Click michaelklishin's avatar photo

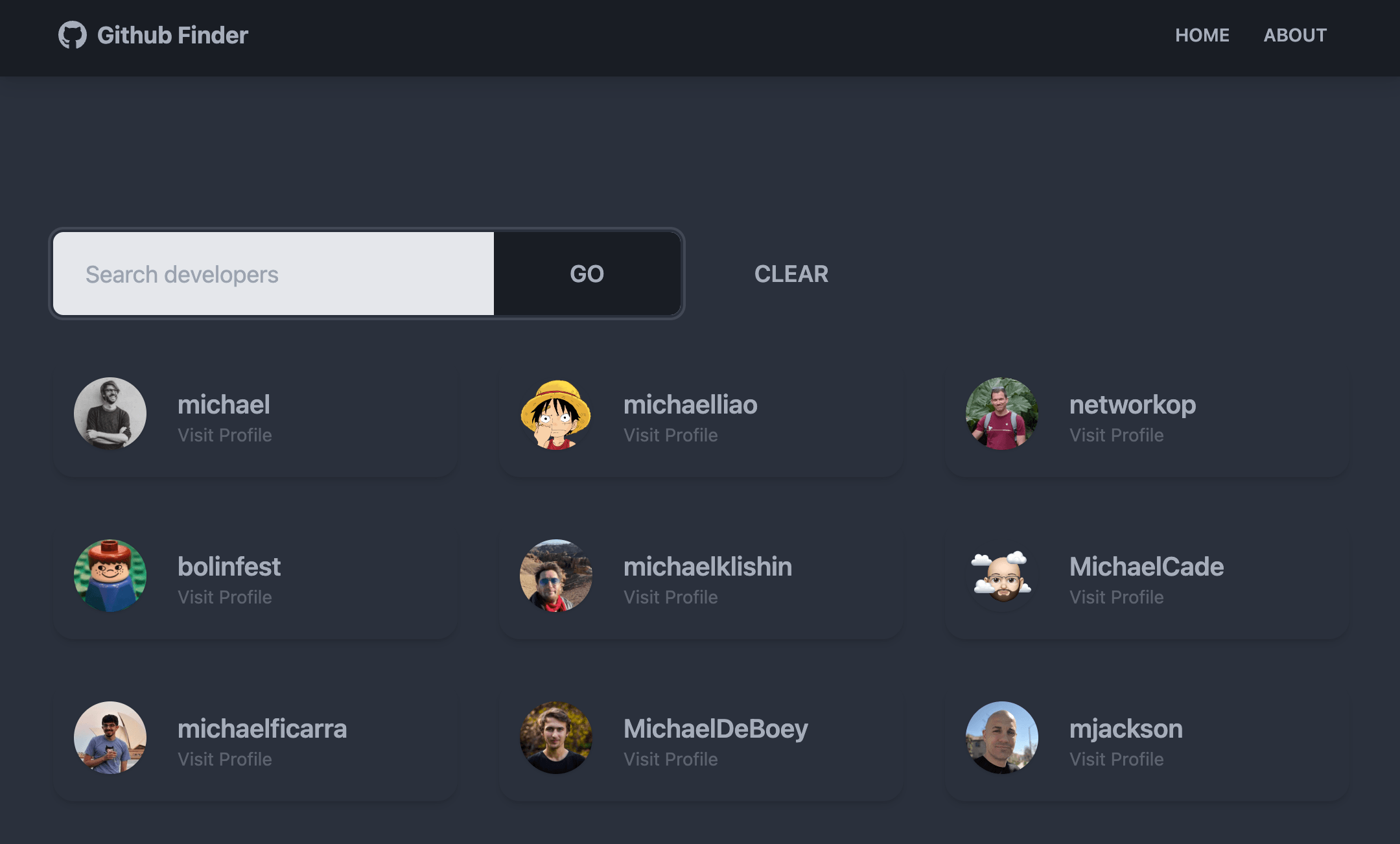point(555,576)
